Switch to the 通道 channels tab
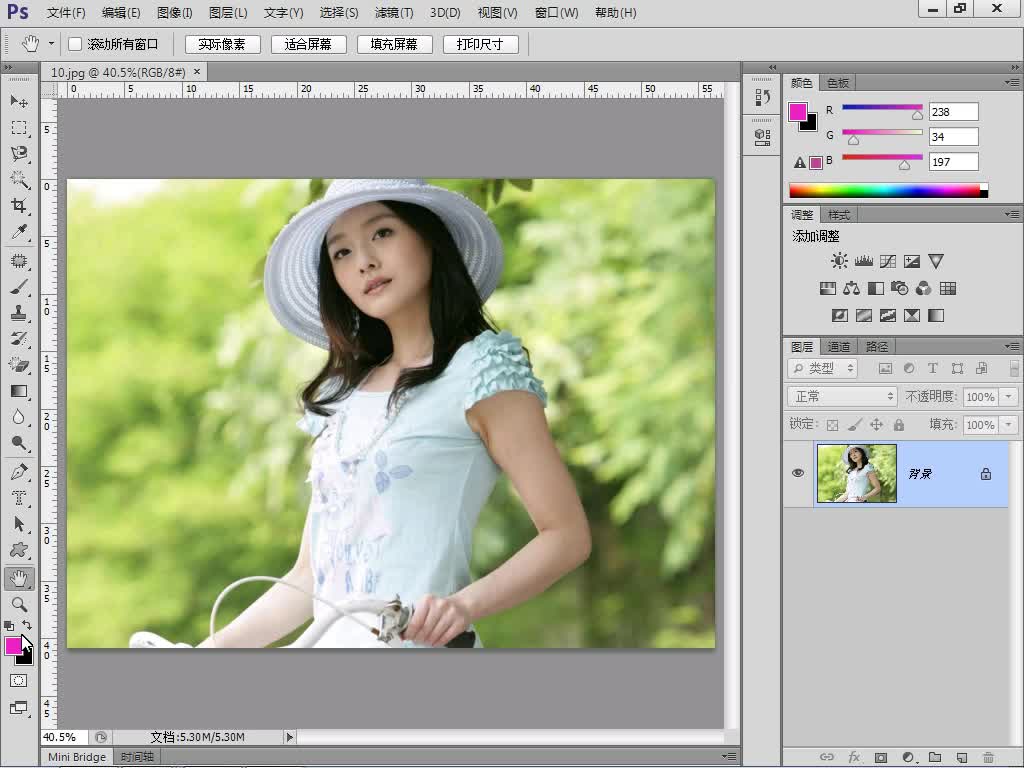 839,346
